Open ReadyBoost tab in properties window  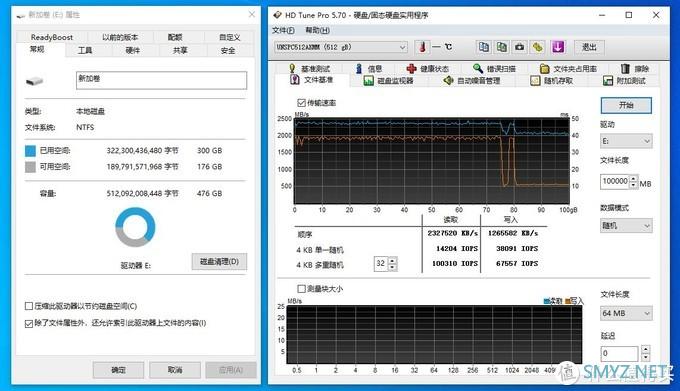[x=52, y=37]
